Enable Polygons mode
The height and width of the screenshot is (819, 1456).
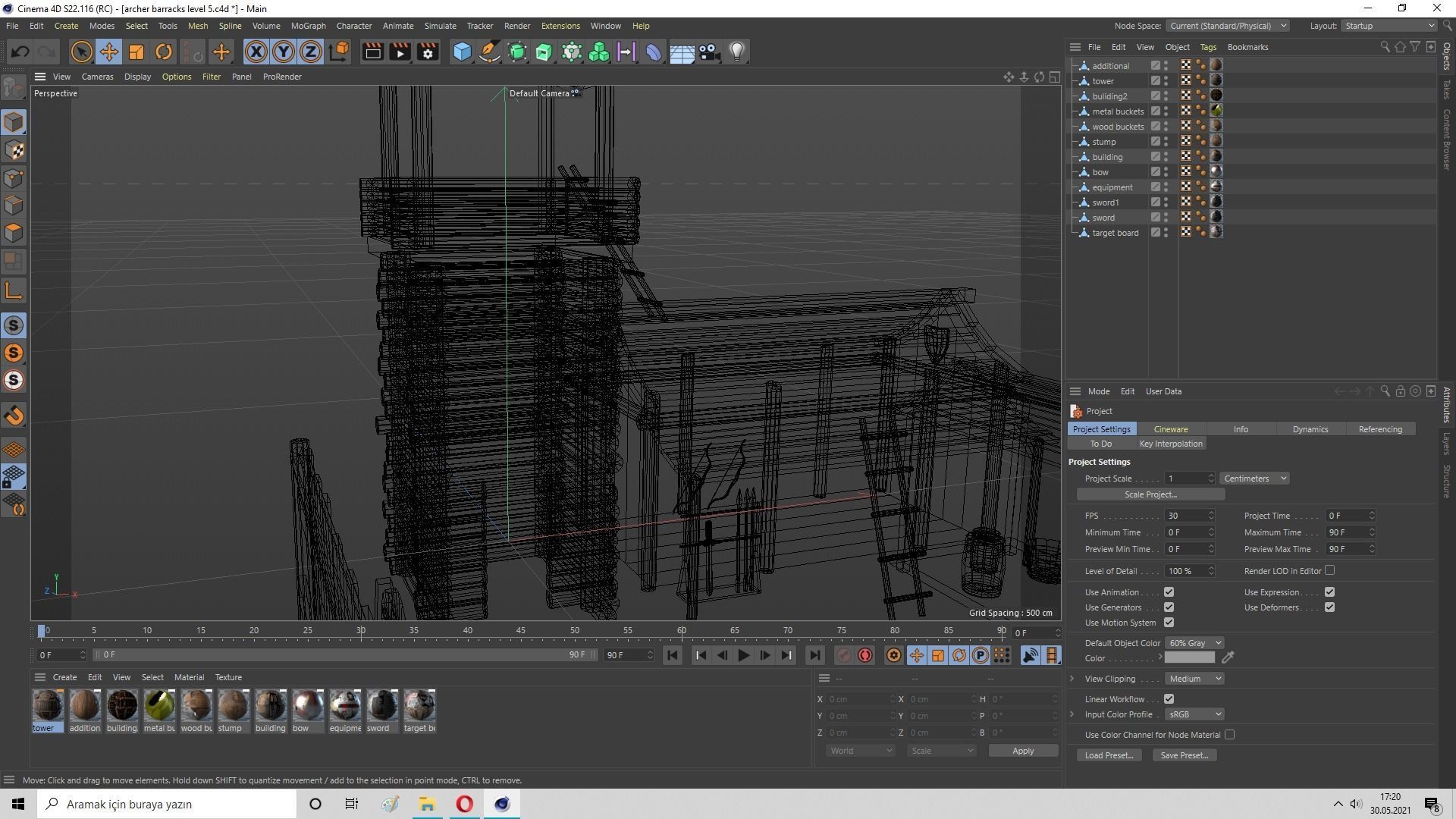click(14, 233)
